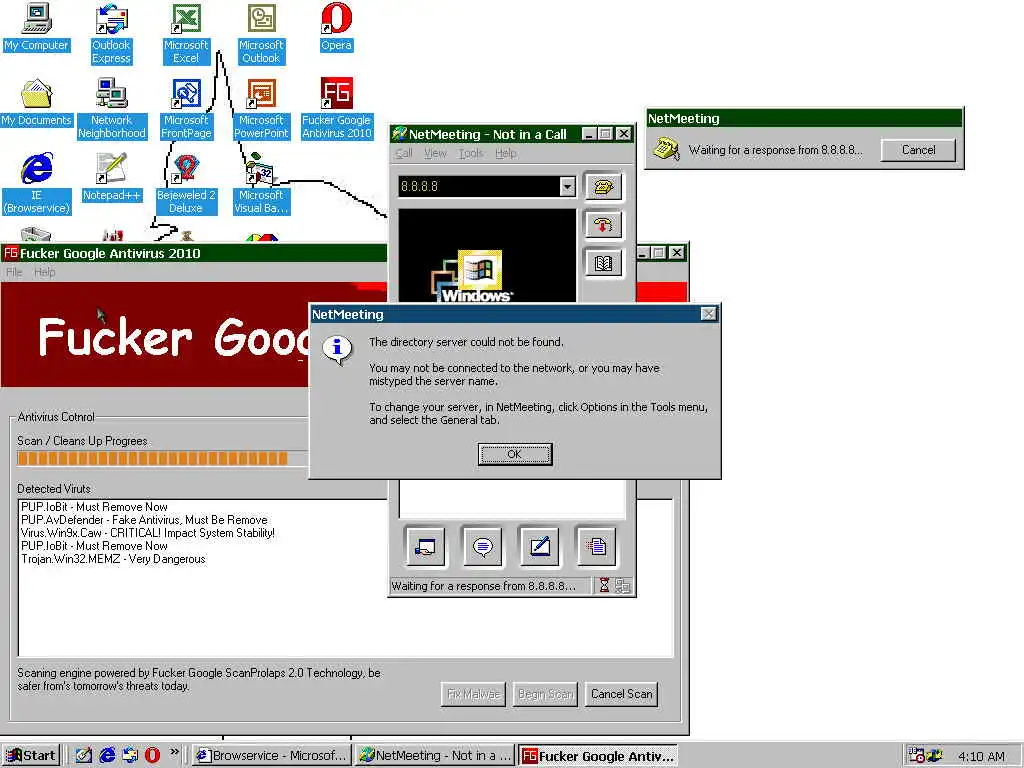Select the Microsoft Visual Basic desktop shortcut
The image size is (1024, 768).
(261, 184)
